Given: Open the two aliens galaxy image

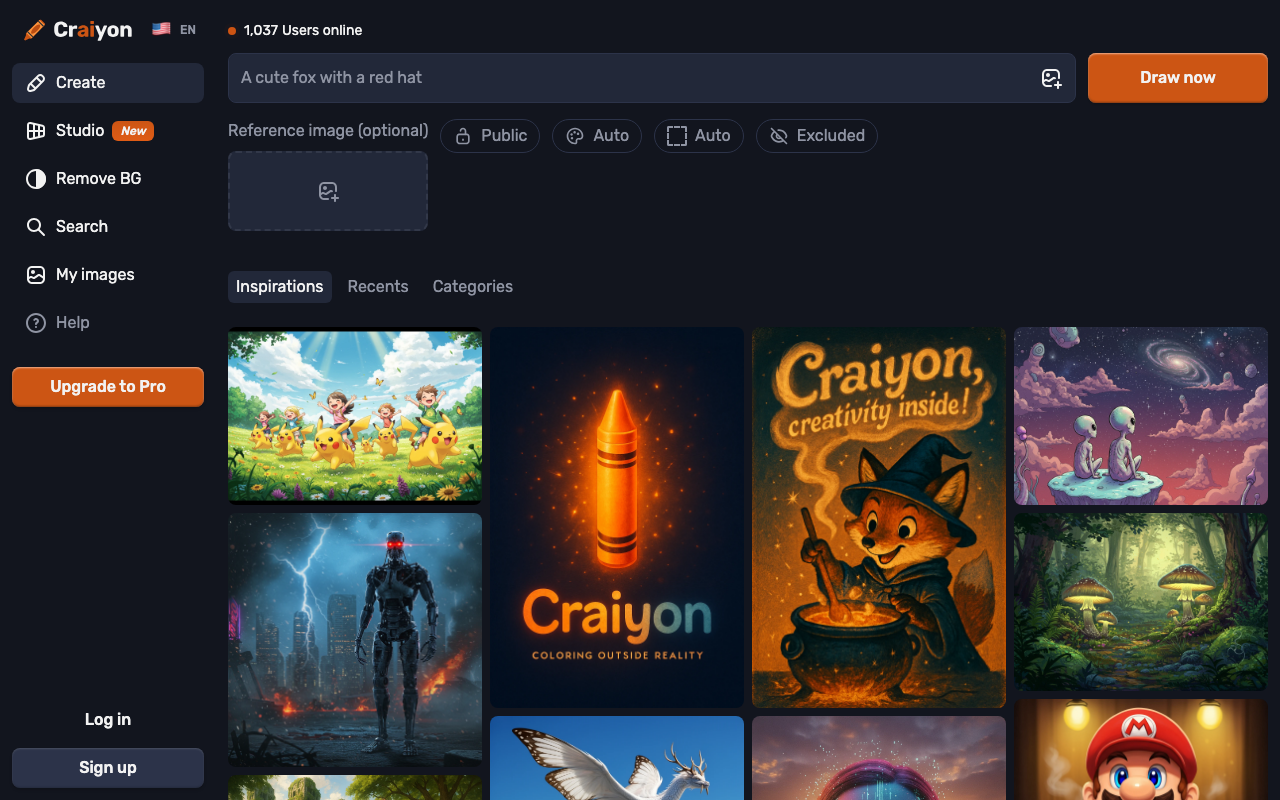Looking at the screenshot, I should (x=1141, y=416).
